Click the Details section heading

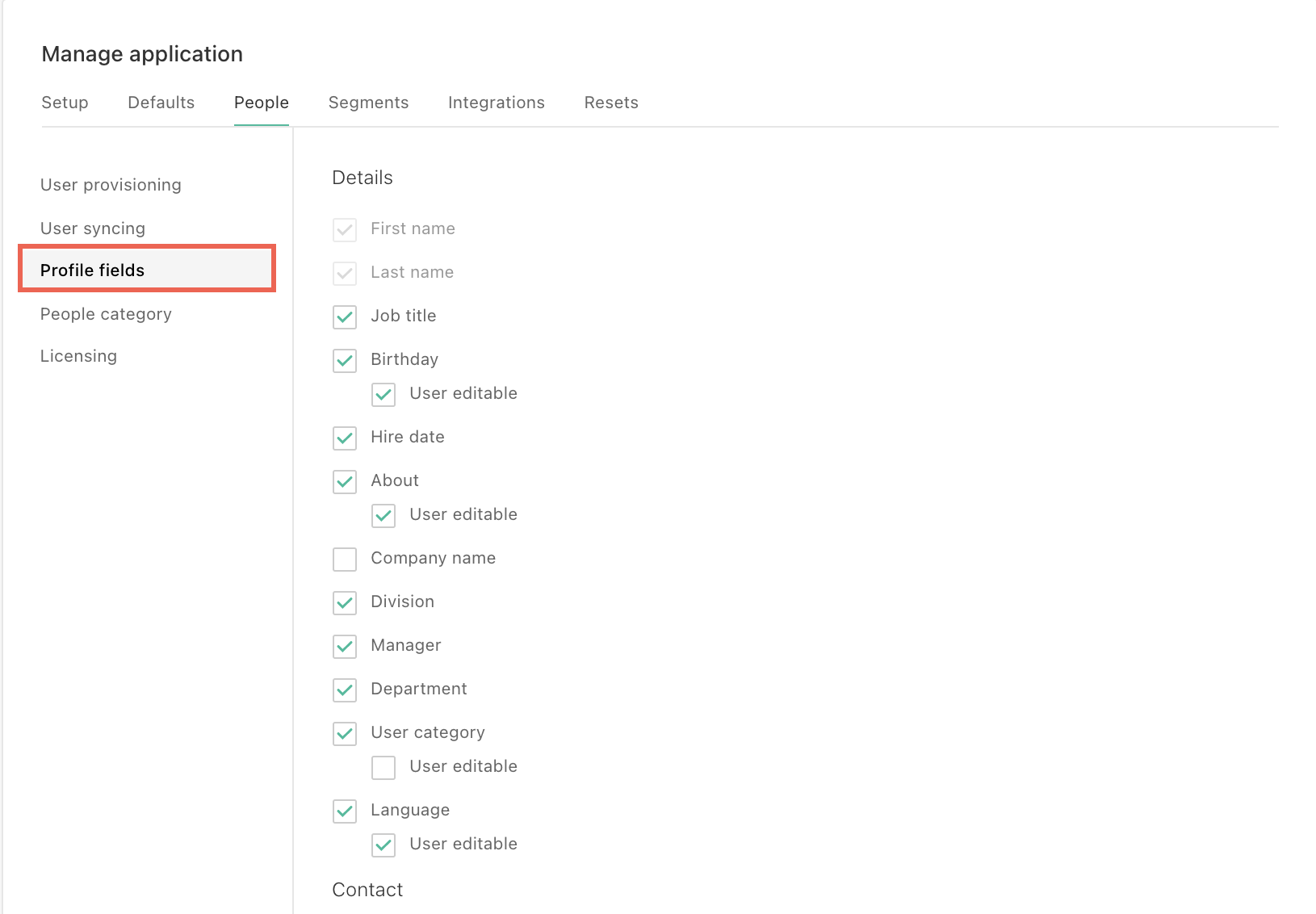(363, 178)
